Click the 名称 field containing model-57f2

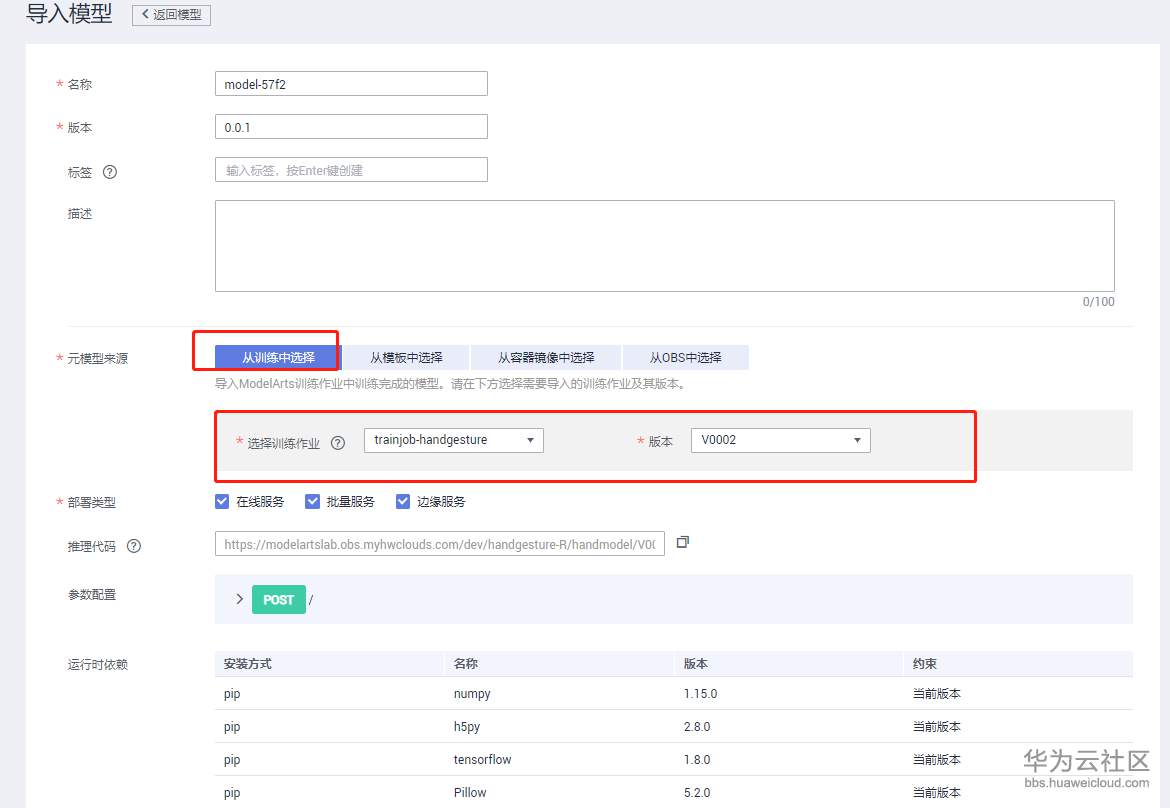coord(351,84)
